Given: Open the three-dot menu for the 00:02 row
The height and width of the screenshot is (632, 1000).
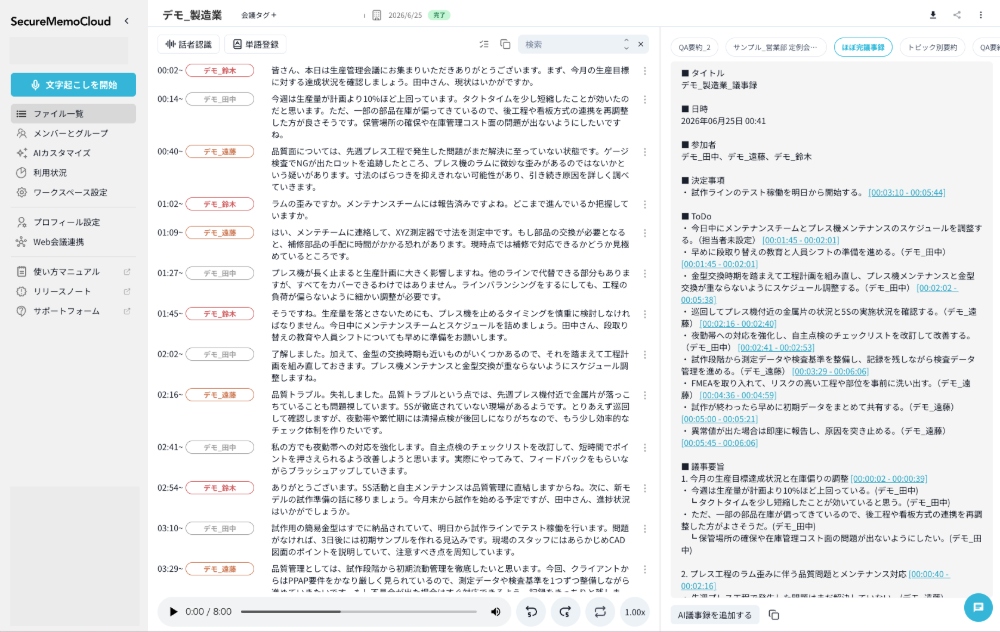Looking at the screenshot, I should click(645, 71).
